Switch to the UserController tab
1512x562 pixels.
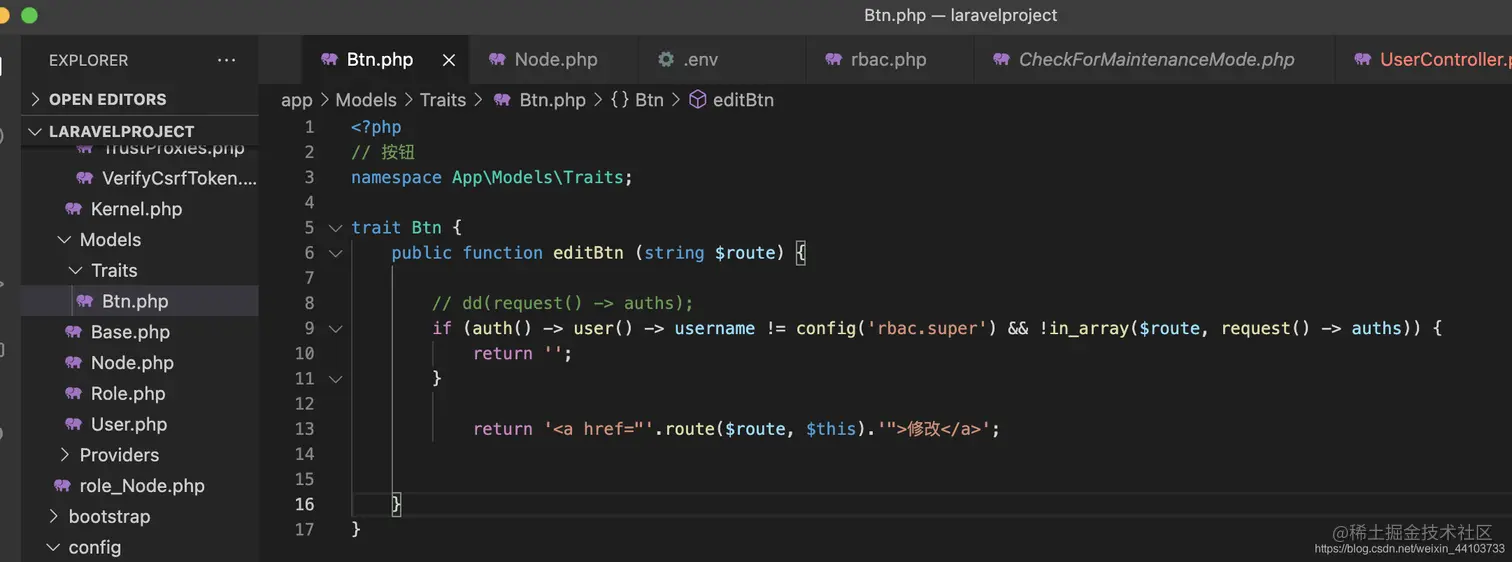(1445, 60)
